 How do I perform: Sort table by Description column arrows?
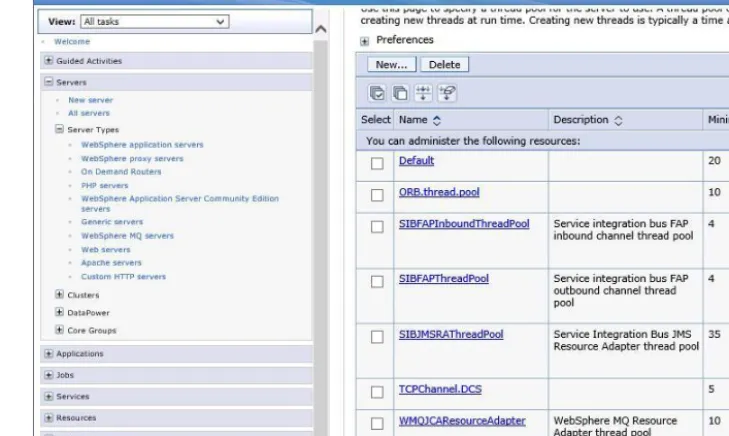point(618,120)
